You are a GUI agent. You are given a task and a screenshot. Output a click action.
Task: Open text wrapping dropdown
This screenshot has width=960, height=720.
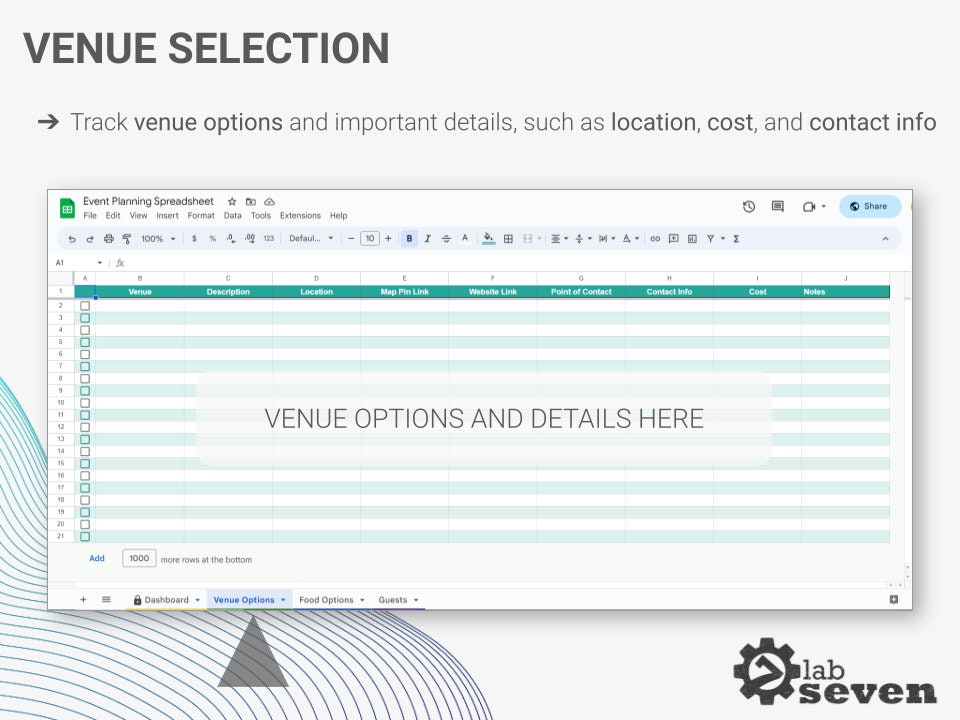(x=607, y=239)
